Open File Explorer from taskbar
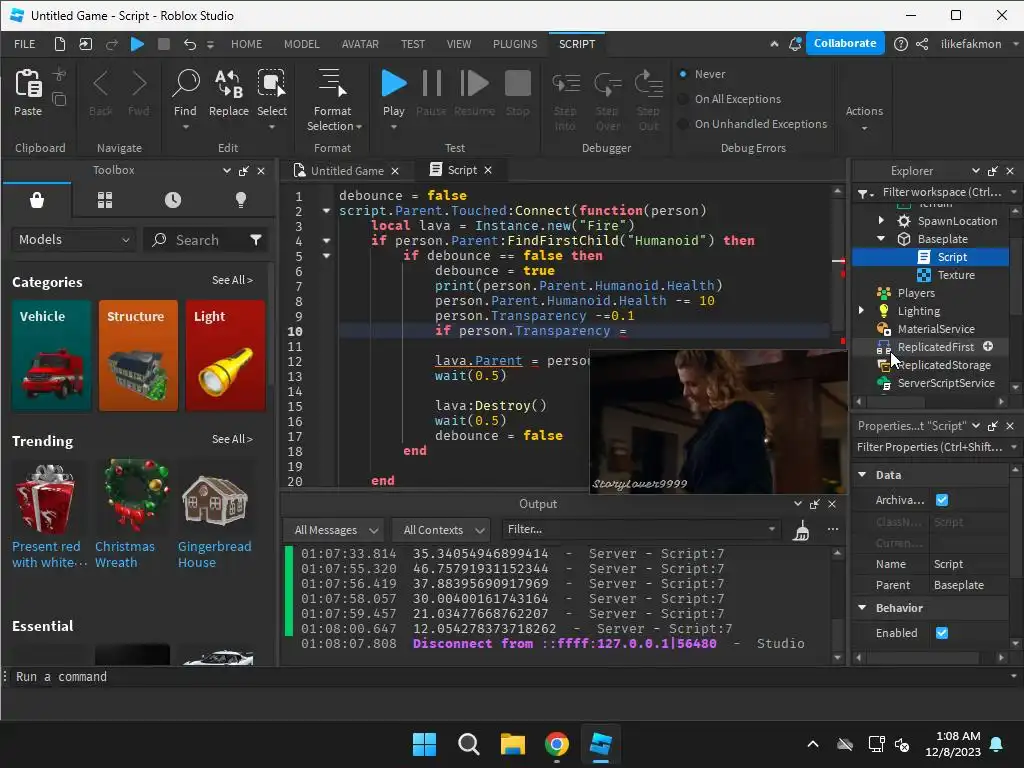Viewport: 1024px width, 768px height. click(x=513, y=744)
